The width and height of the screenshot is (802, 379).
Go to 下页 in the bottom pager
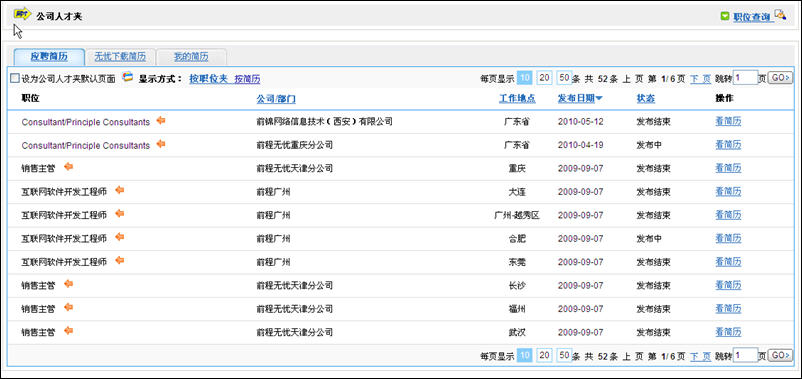click(700, 356)
